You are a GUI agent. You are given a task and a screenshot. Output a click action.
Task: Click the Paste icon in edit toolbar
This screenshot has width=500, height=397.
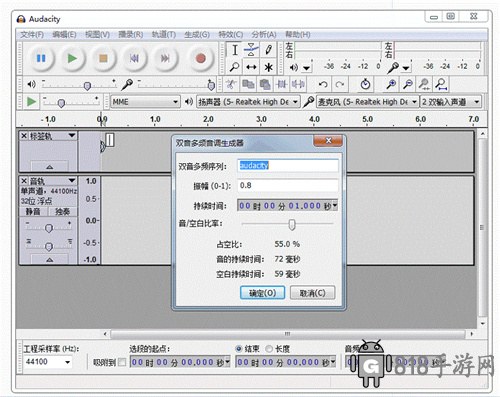pos(265,84)
